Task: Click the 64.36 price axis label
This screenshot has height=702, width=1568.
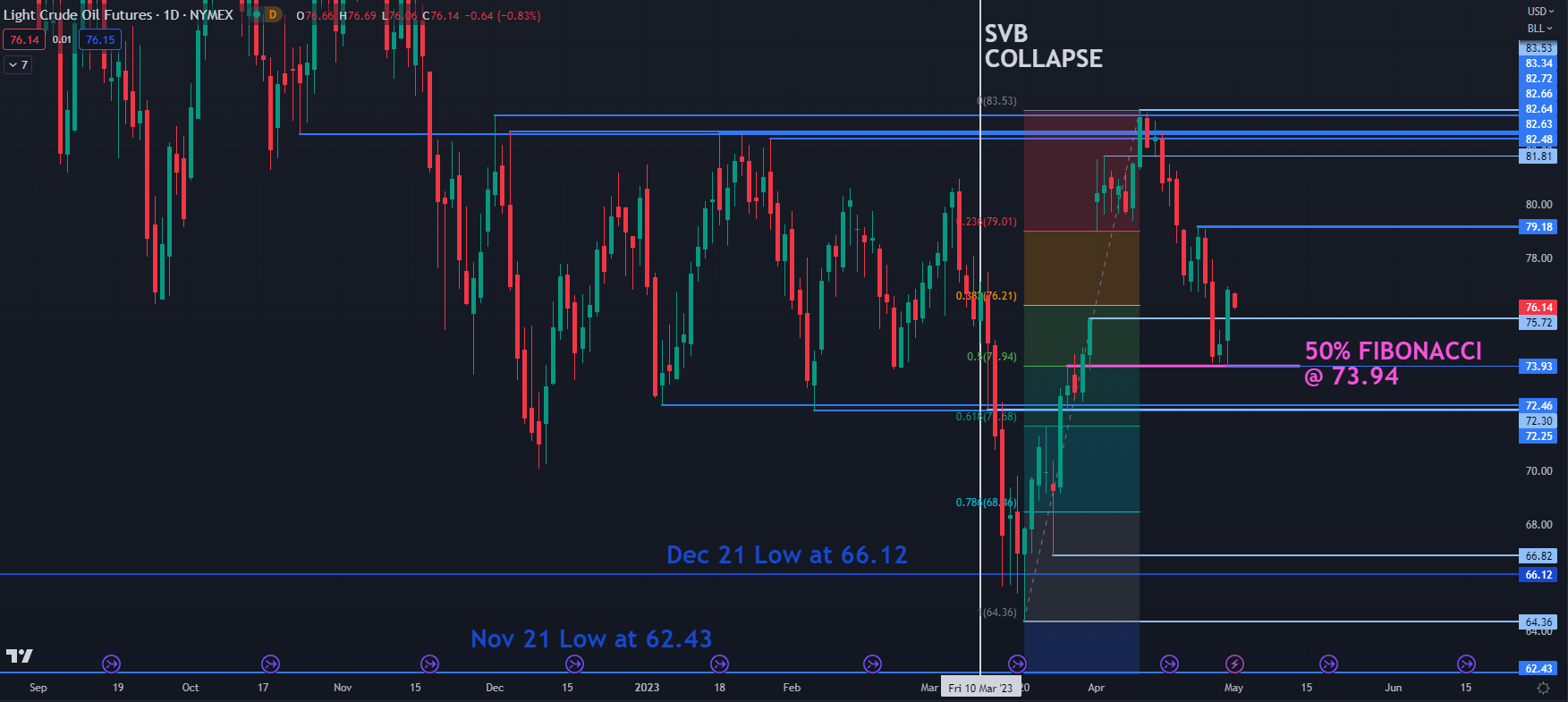Action: point(1538,622)
